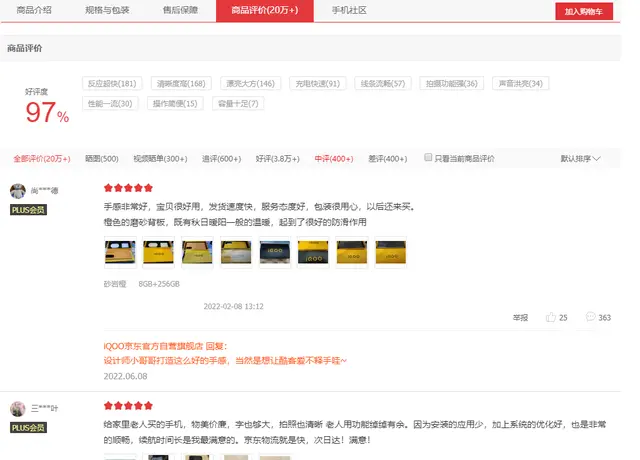Filter by tag 操作简便(15)
This screenshot has width=640, height=460.
(175, 103)
